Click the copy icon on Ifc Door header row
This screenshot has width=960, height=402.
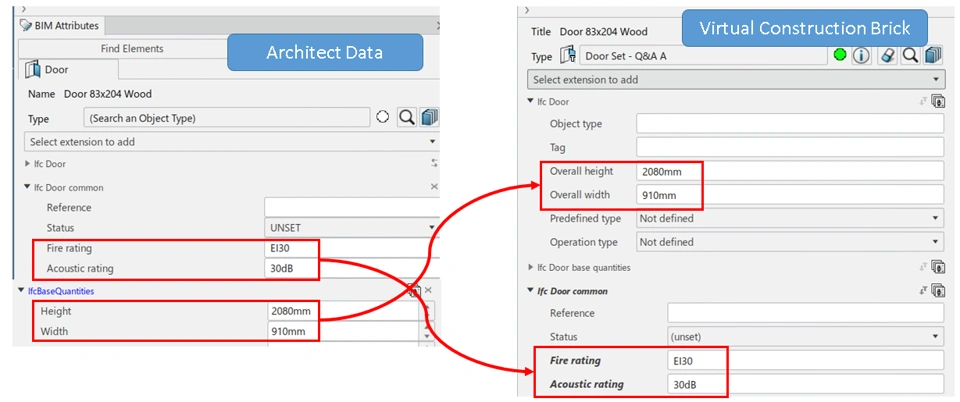click(x=938, y=101)
